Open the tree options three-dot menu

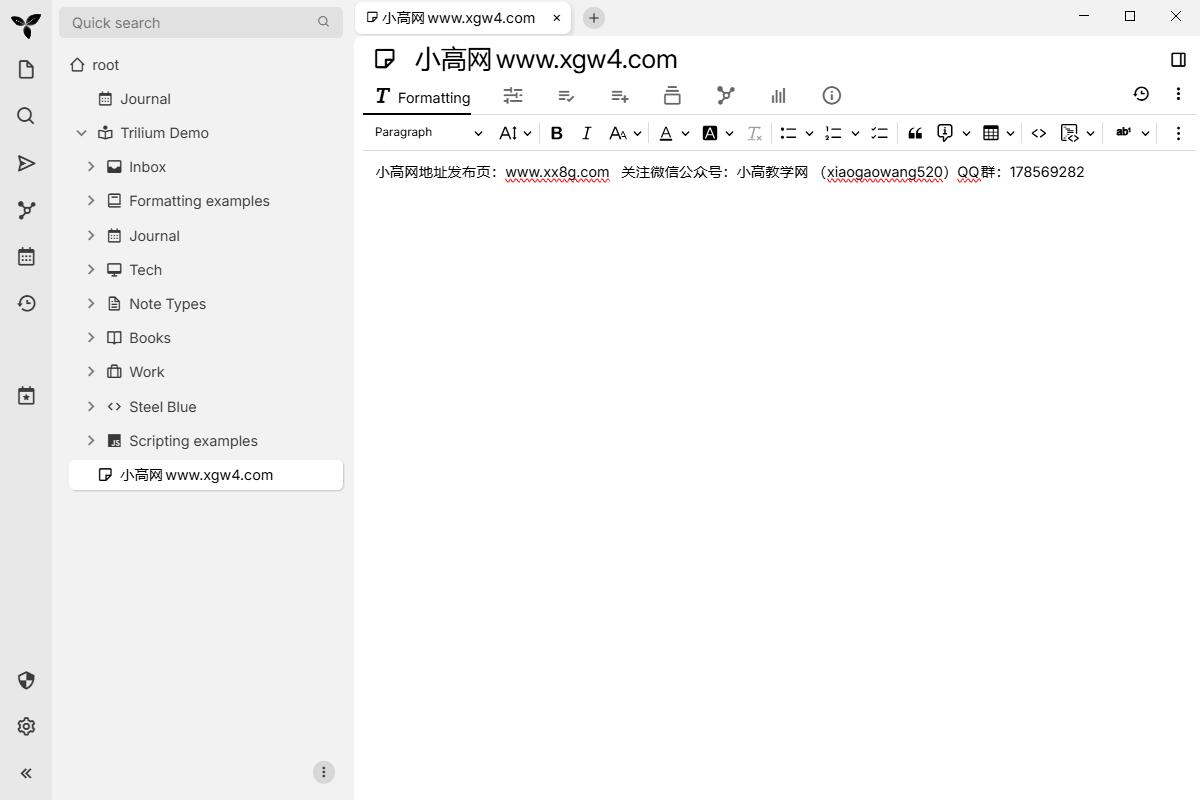coord(323,772)
